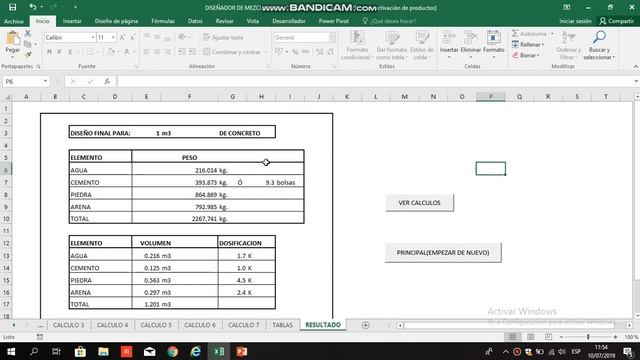Viewport: 640px width, 360px height.
Task: Open the Archivo tab
Action: (x=14, y=21)
